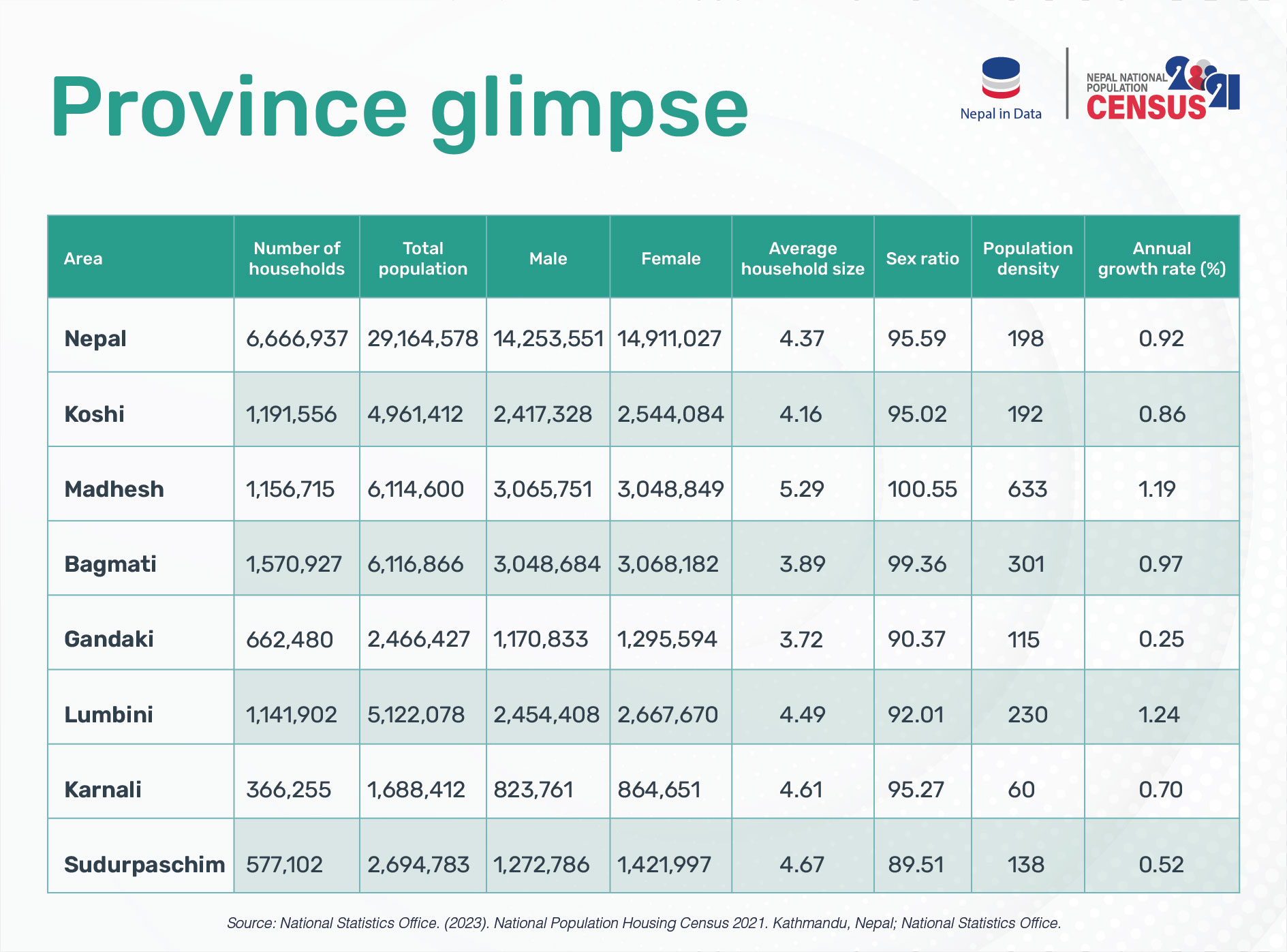Click Nepal households value 6,666,937

297,339
